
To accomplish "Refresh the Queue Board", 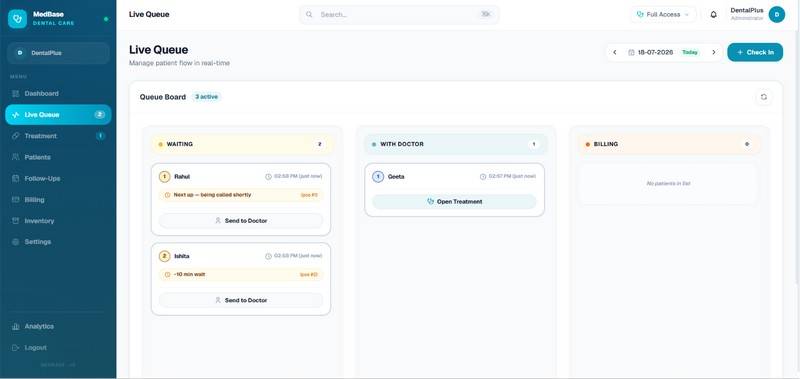I will click(763, 97).
